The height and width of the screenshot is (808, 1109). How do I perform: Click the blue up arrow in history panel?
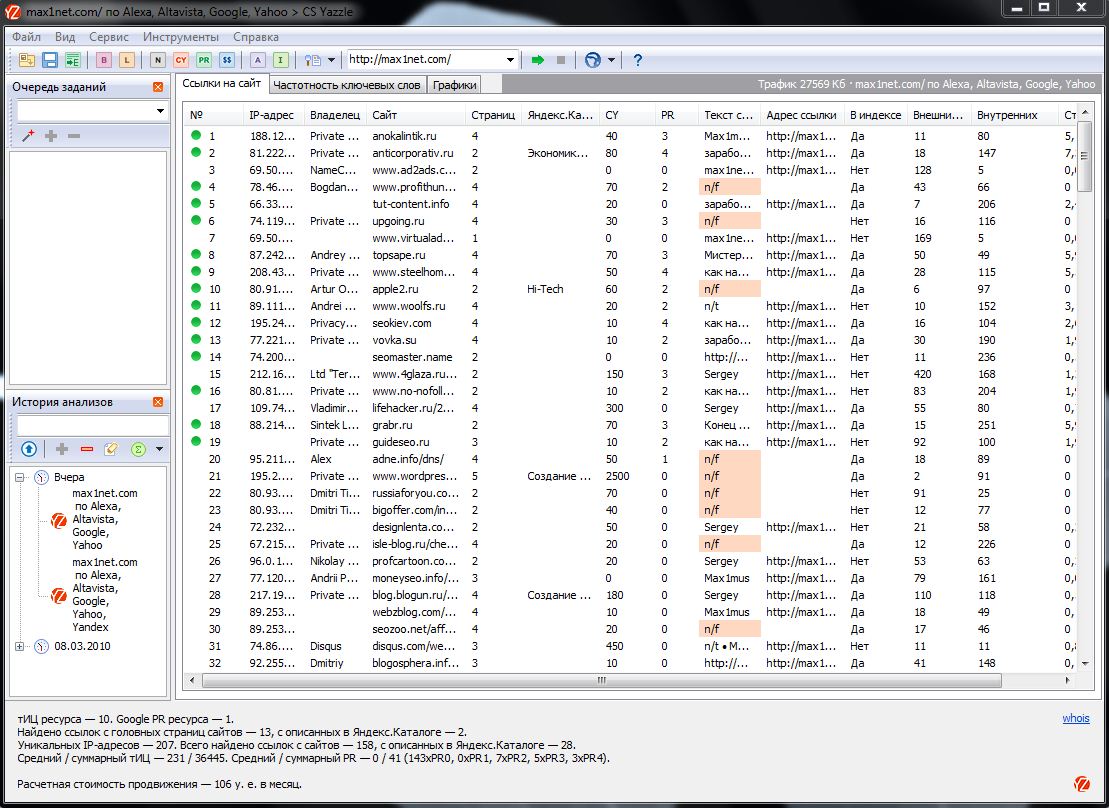[x=29, y=450]
